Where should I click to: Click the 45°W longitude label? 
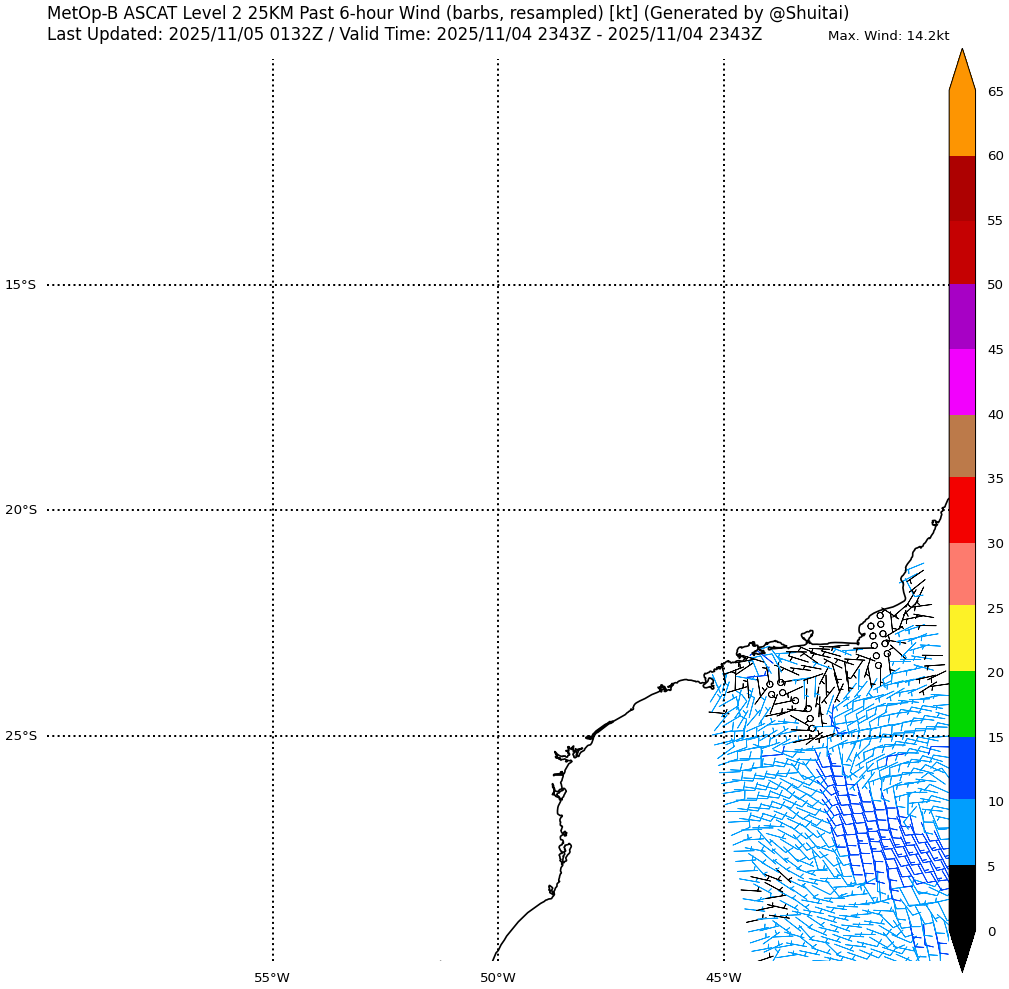click(x=723, y=977)
